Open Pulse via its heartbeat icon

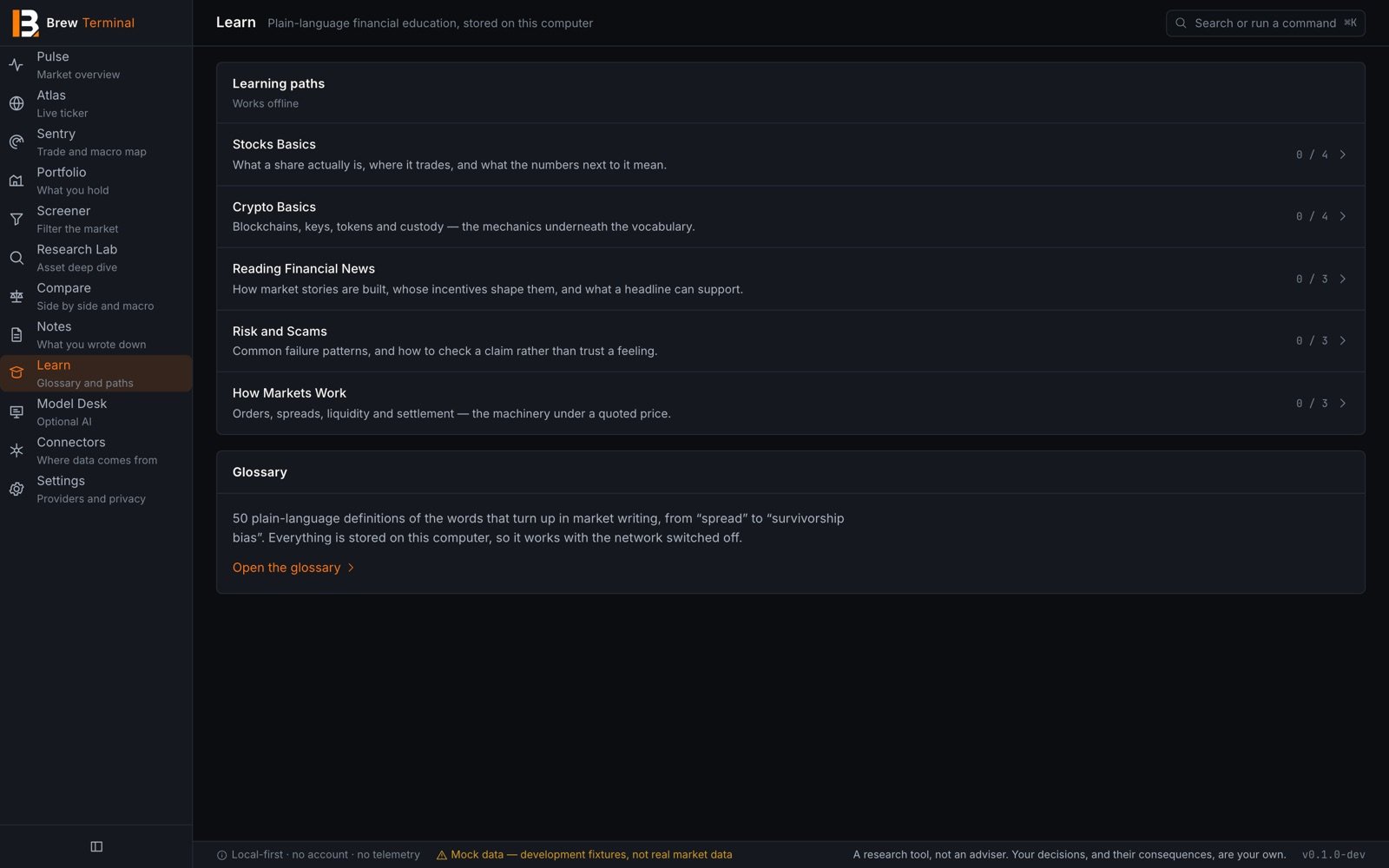(x=16, y=65)
